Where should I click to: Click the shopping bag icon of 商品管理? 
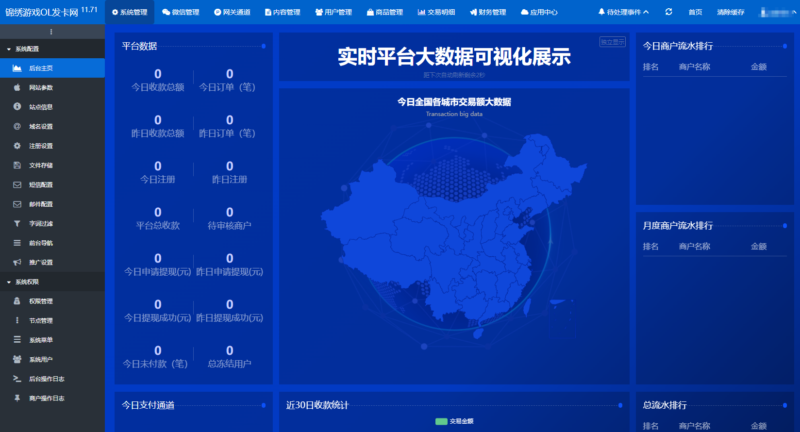370,12
